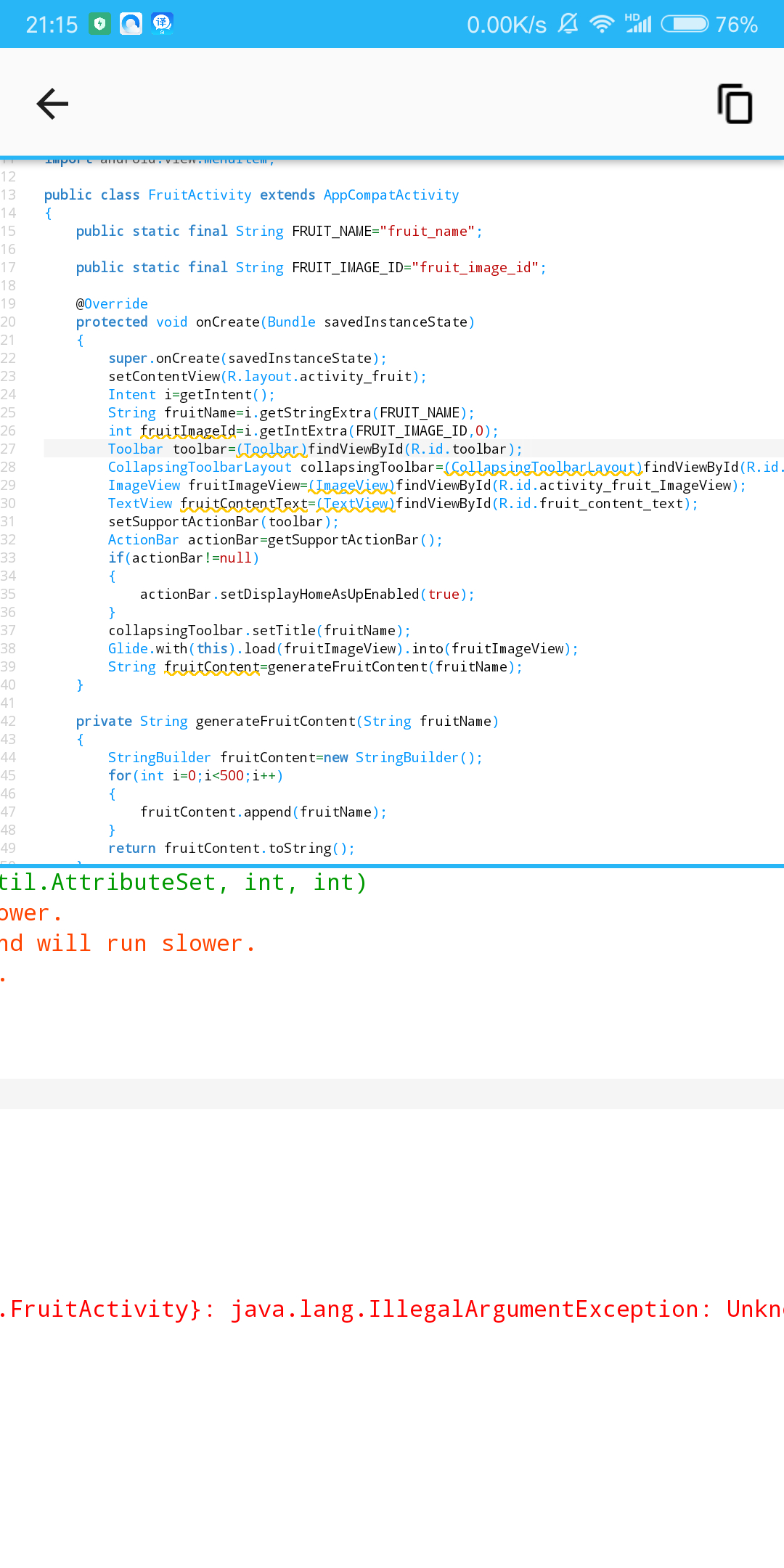Tap the onCreate method signature line

(275, 322)
